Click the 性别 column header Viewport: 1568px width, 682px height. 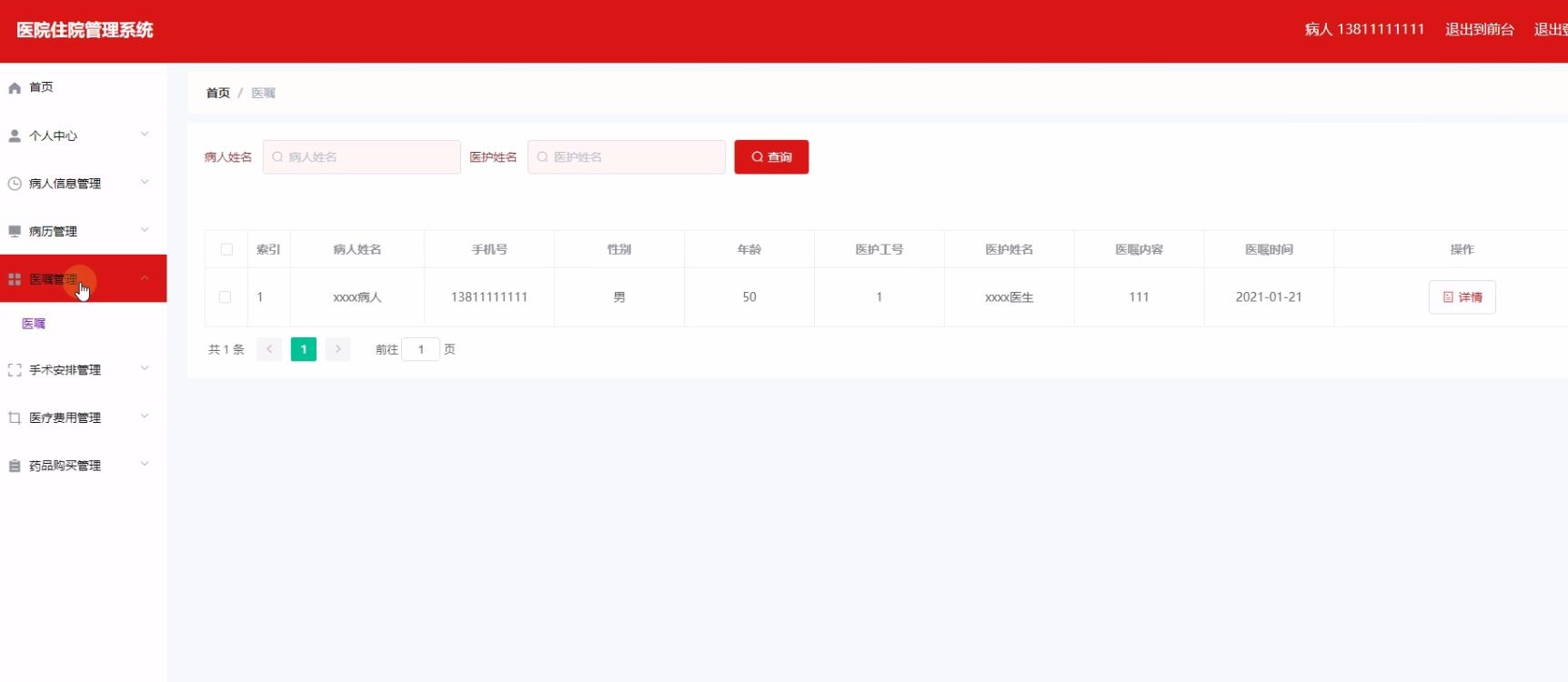[x=619, y=249]
